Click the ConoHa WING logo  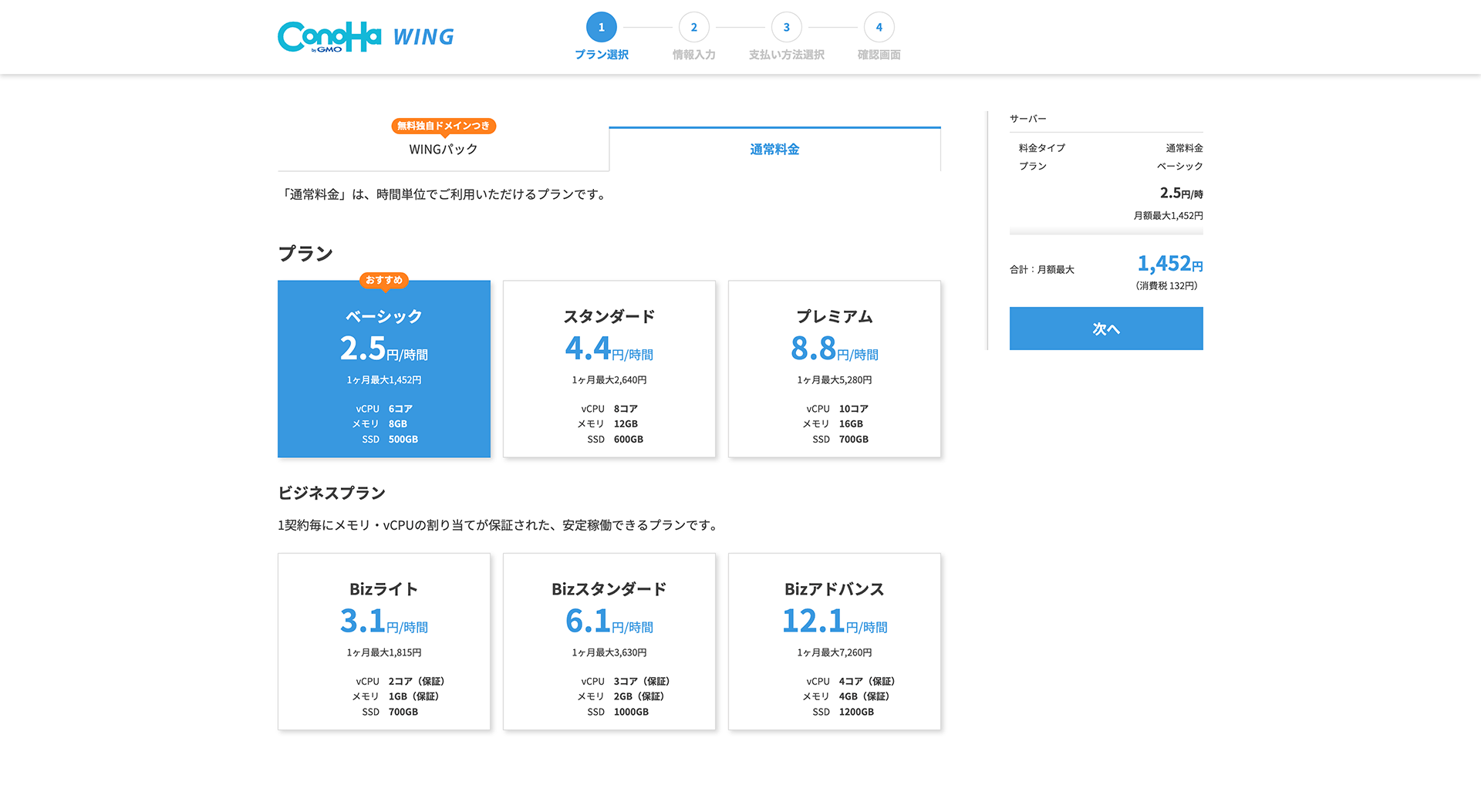click(x=366, y=37)
